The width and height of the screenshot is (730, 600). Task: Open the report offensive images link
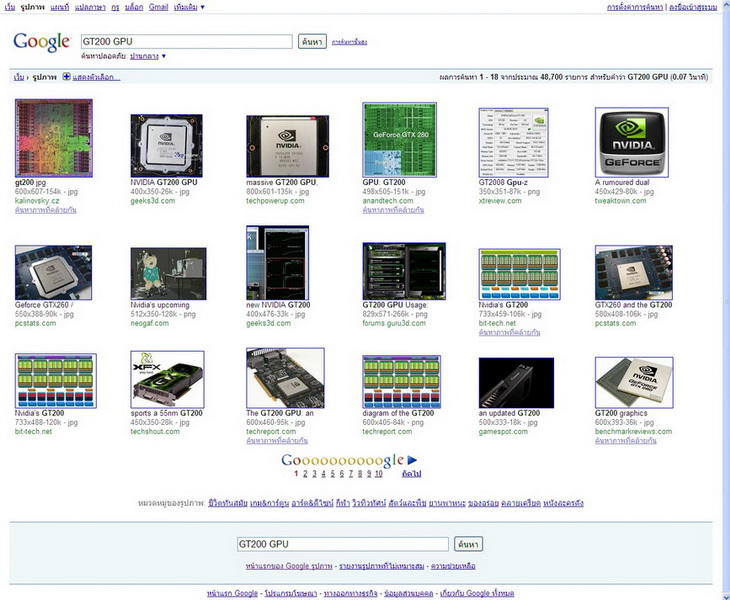pyautogui.click(x=382, y=566)
